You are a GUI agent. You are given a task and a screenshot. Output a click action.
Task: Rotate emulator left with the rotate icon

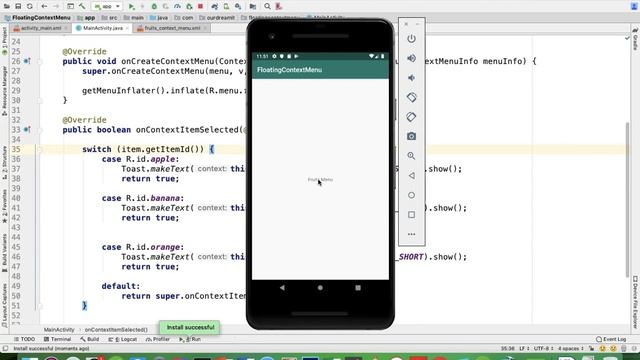(411, 97)
